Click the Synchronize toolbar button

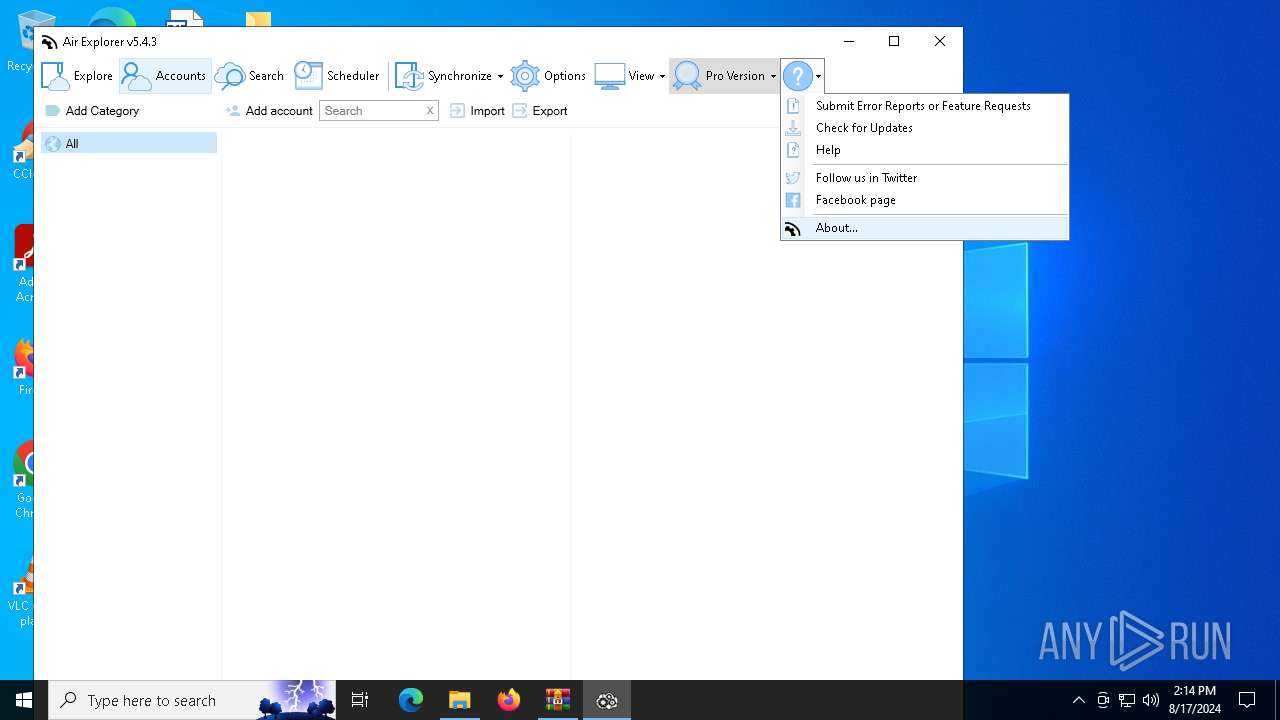(443, 76)
